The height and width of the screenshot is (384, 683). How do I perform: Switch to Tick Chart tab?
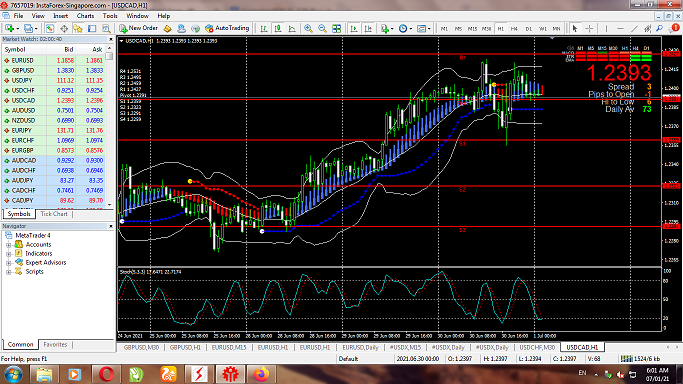pos(54,214)
